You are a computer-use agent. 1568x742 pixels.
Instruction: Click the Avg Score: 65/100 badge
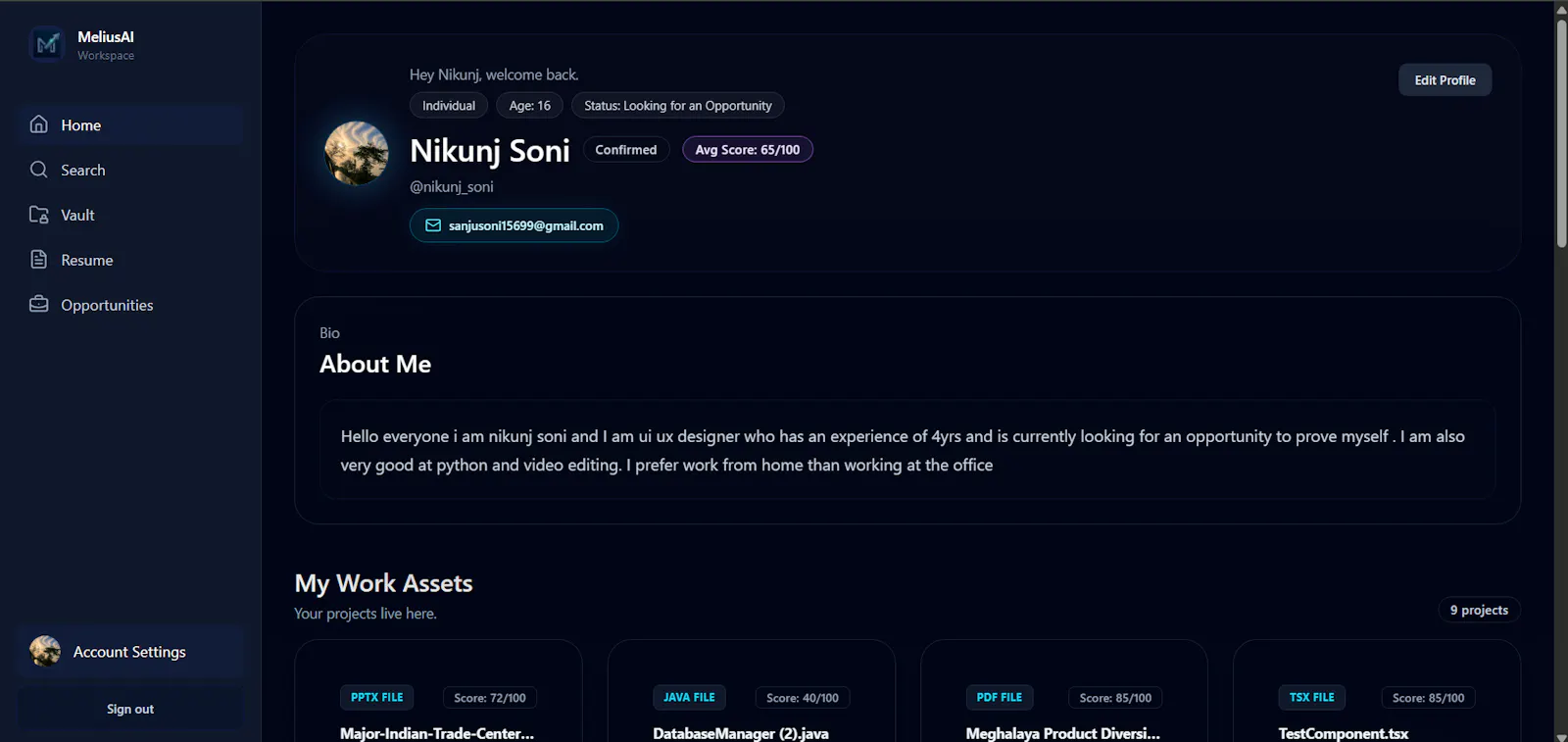[x=748, y=150]
